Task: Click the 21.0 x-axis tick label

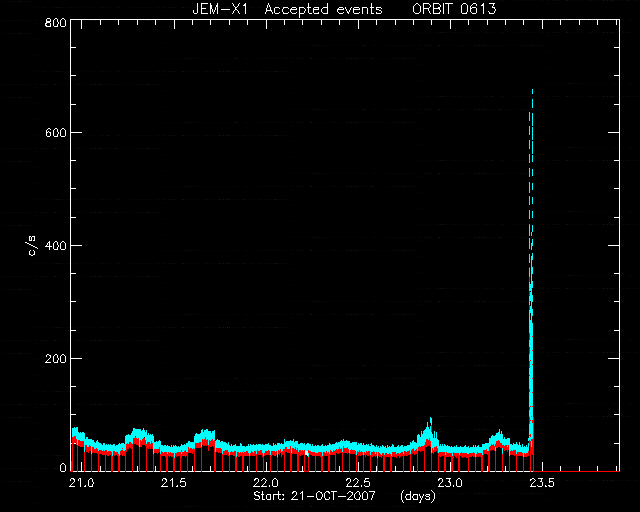Action: (81, 483)
